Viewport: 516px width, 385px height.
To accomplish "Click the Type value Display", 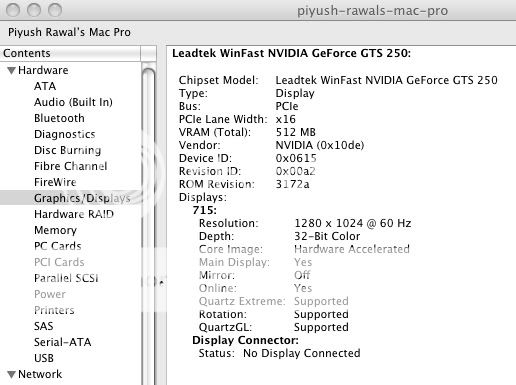I will [x=295, y=93].
